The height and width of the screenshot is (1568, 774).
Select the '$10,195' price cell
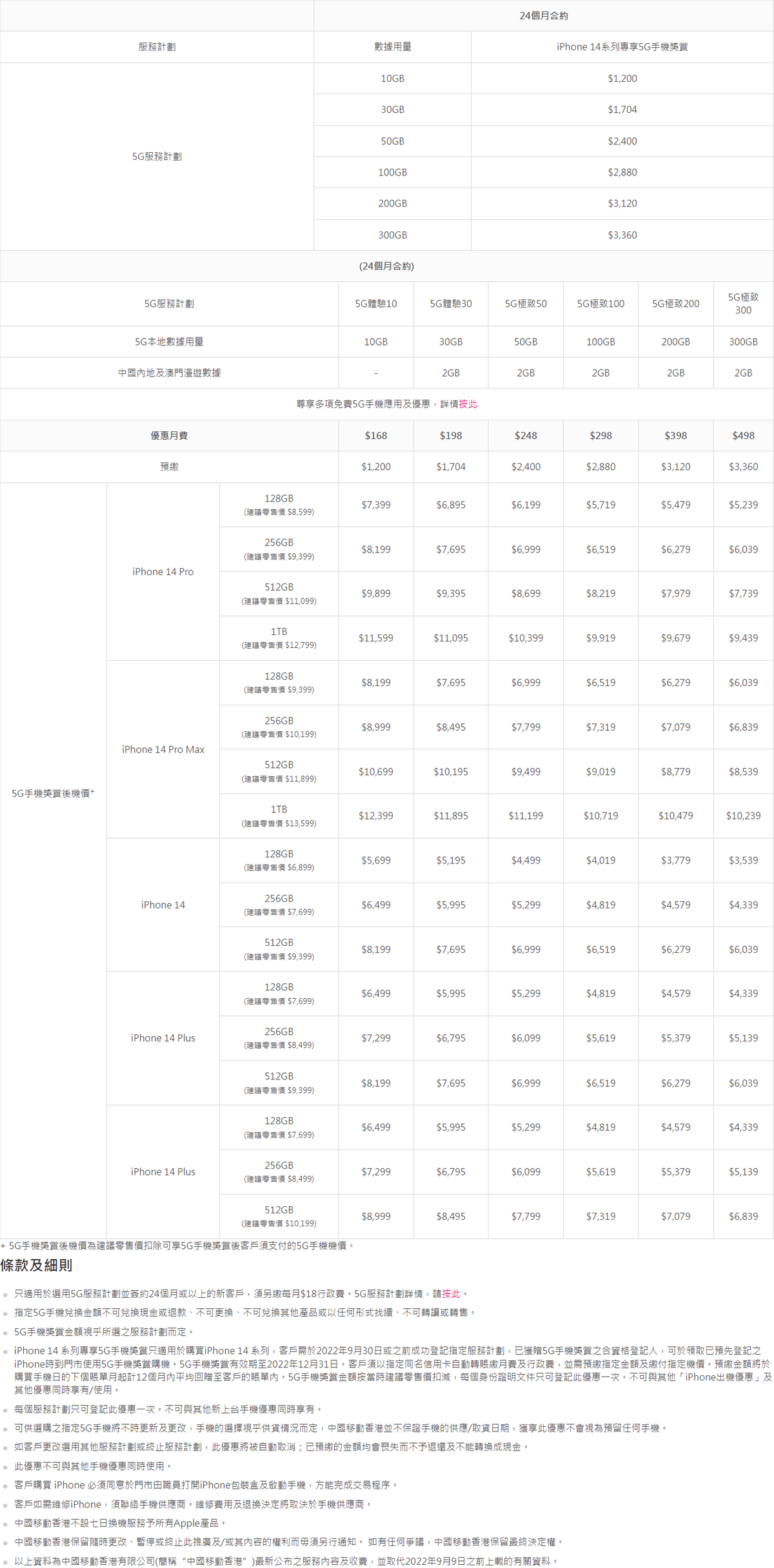point(451,772)
